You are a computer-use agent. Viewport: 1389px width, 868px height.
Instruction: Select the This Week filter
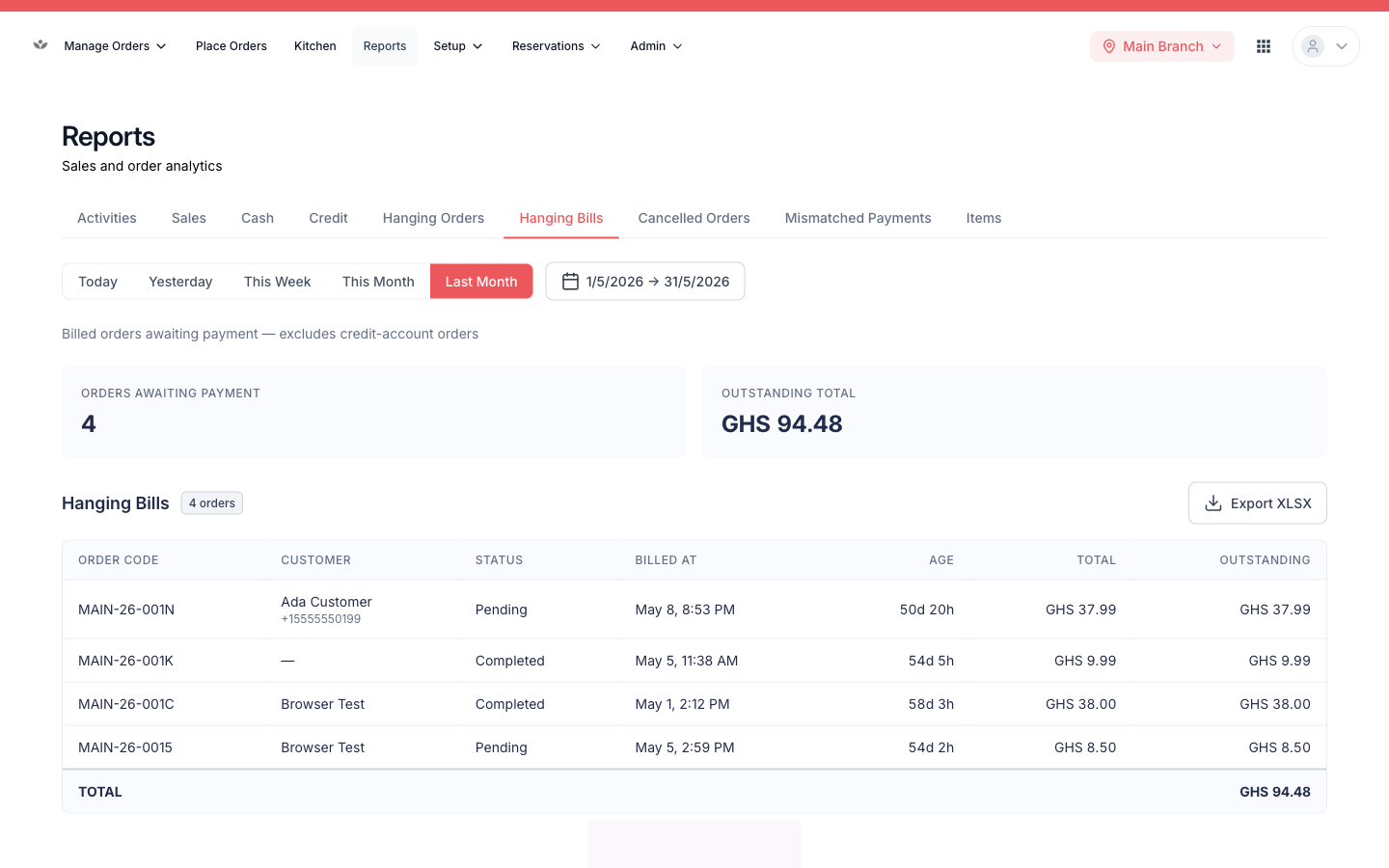[278, 282]
